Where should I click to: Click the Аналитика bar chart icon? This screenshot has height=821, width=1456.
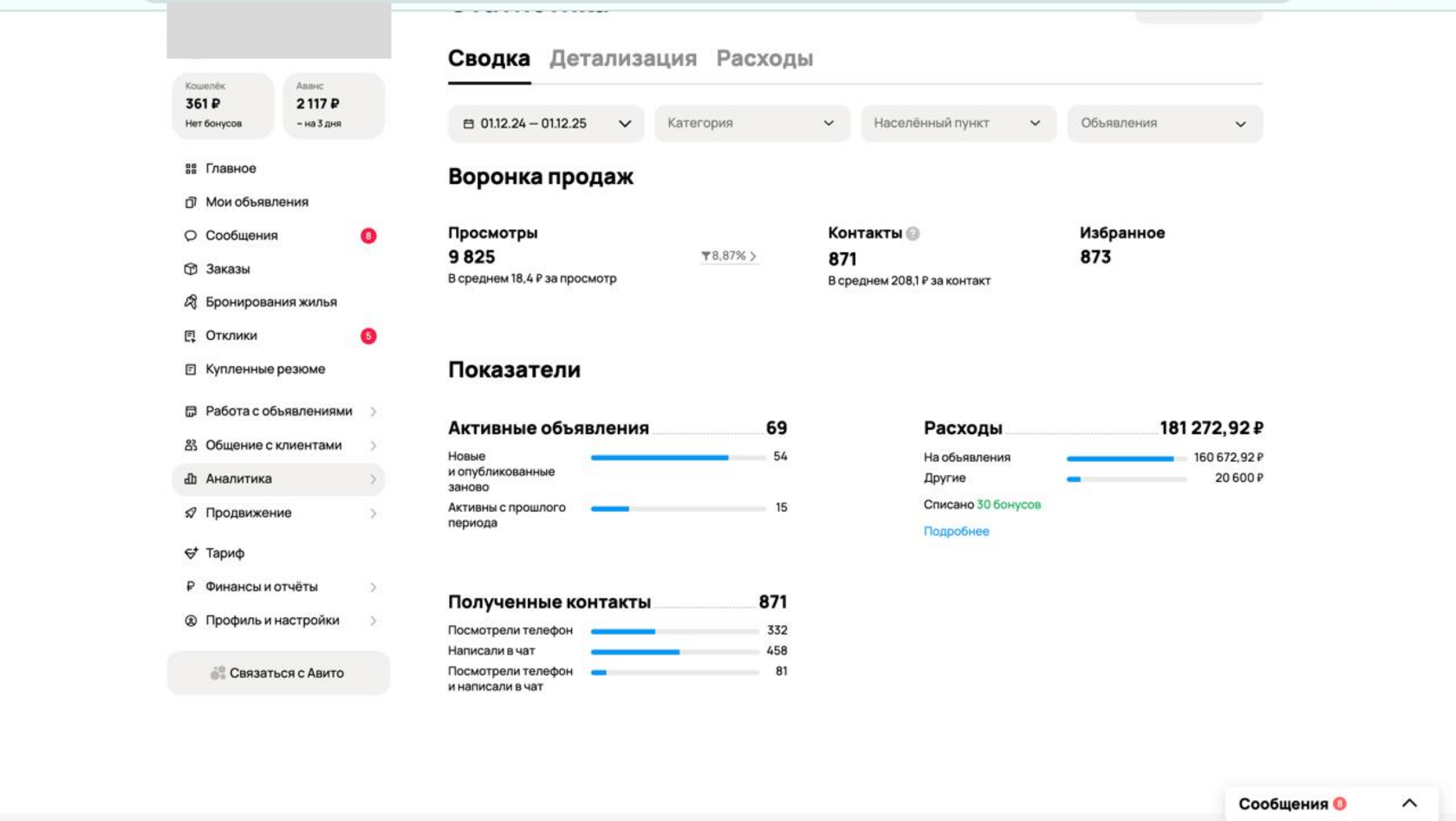[x=191, y=479]
